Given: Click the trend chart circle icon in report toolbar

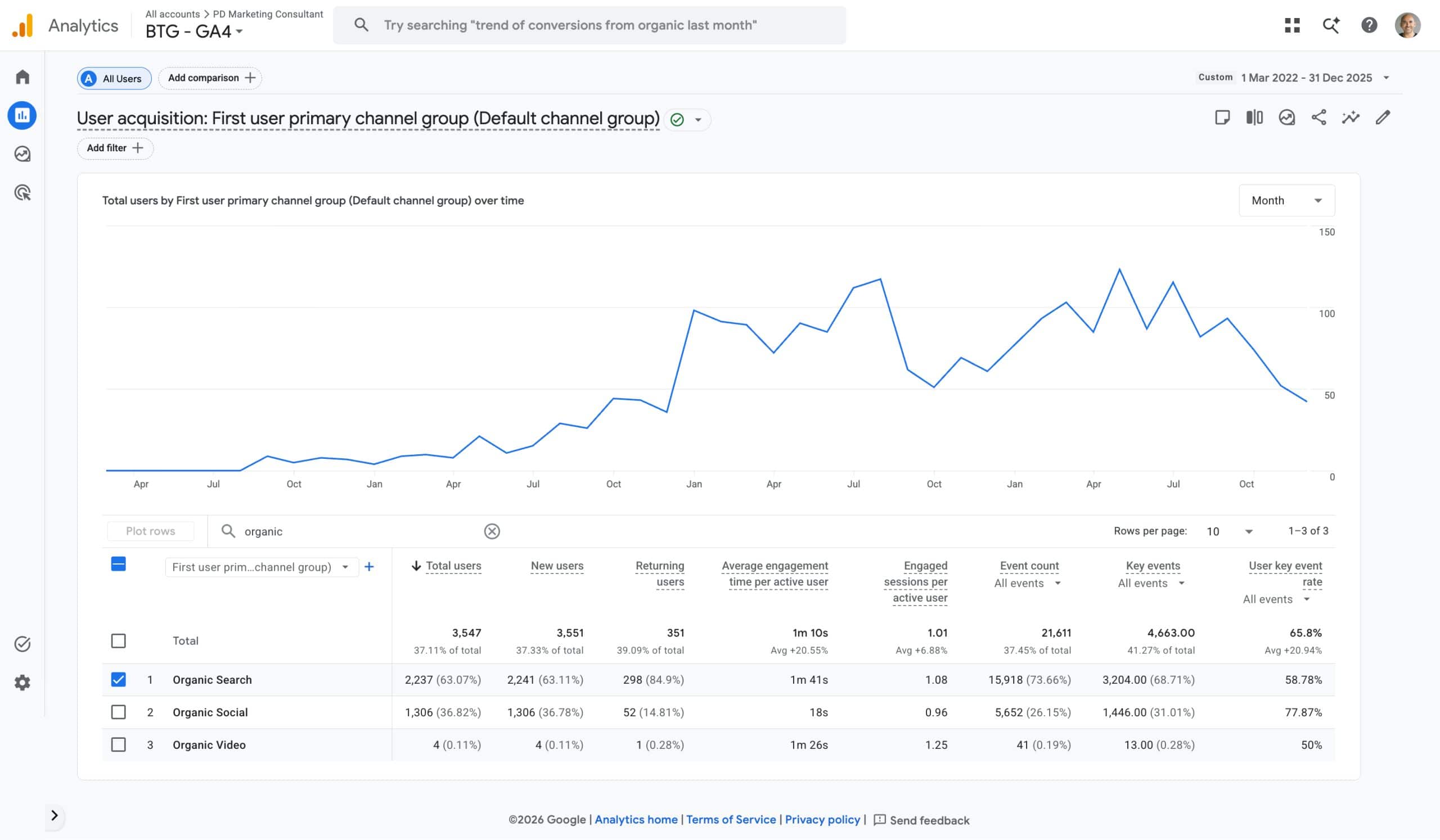Looking at the screenshot, I should pos(1286,118).
